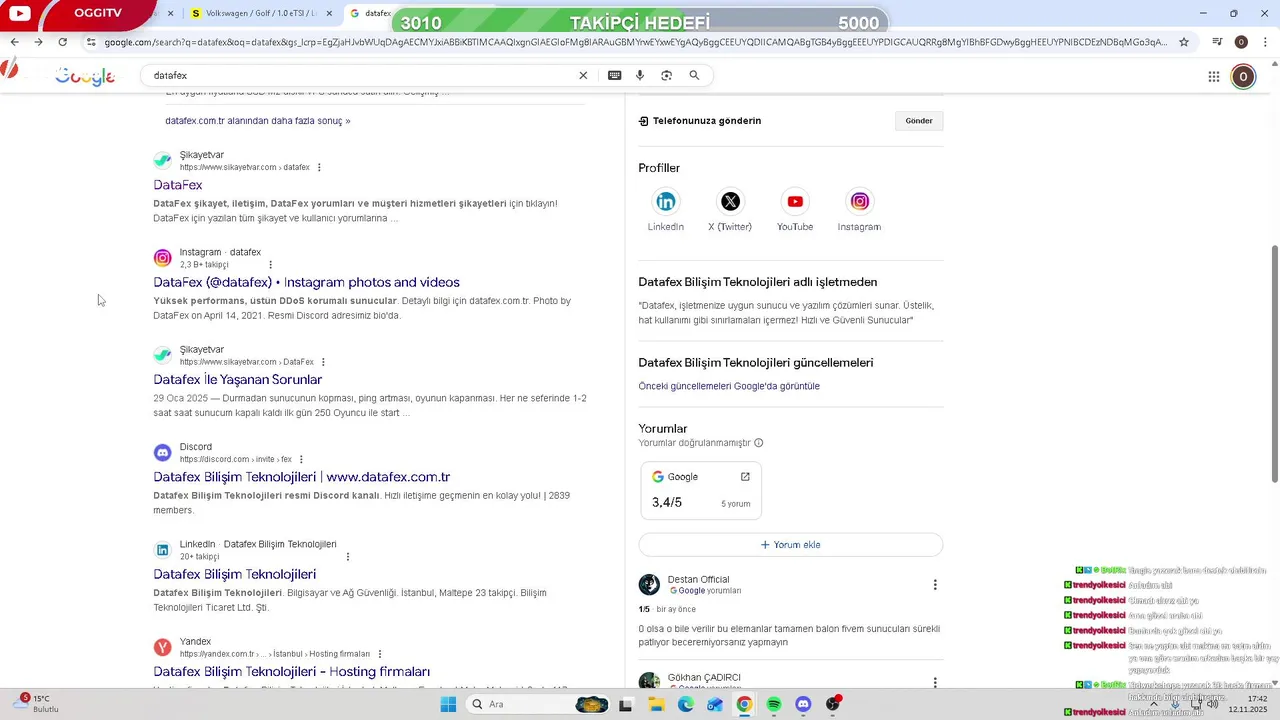Image resolution: width=1280 pixels, height=720 pixels.
Task: Bookmark this page with the star icon
Action: pos(1184,42)
